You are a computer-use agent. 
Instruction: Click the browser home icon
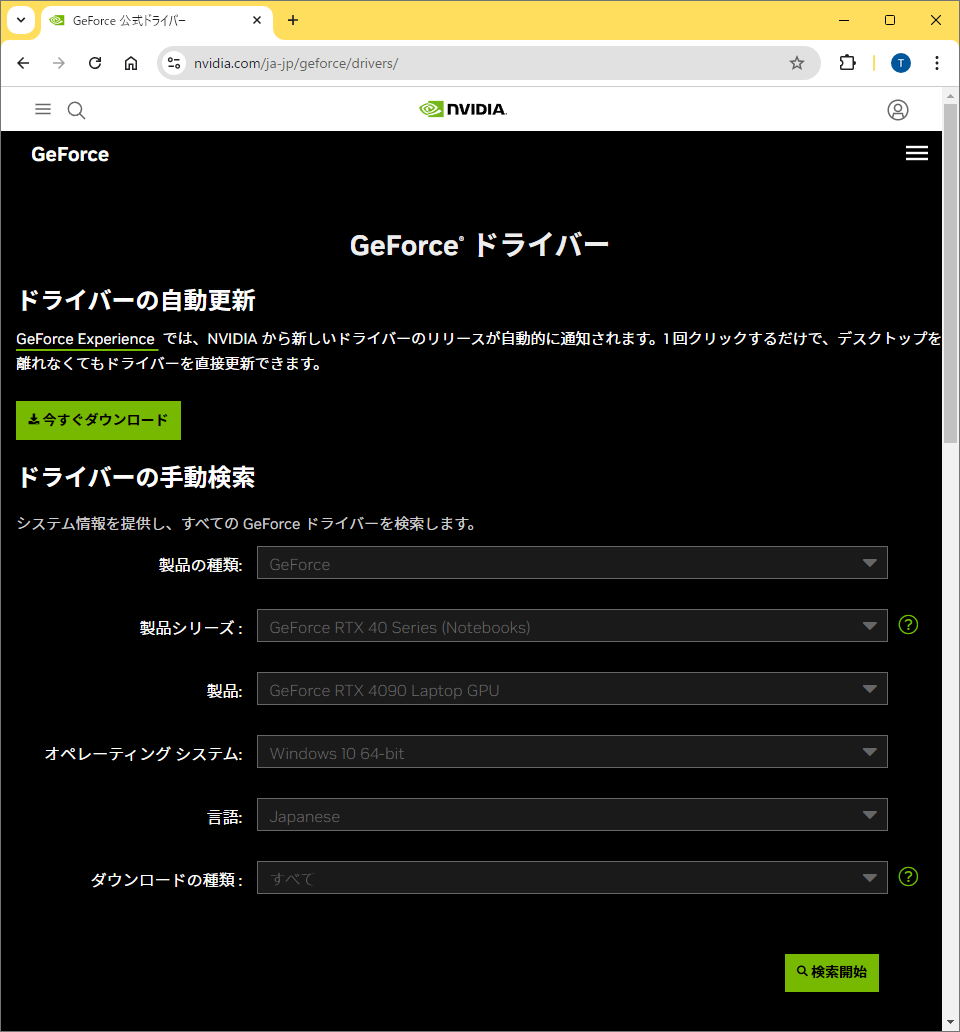tap(131, 62)
